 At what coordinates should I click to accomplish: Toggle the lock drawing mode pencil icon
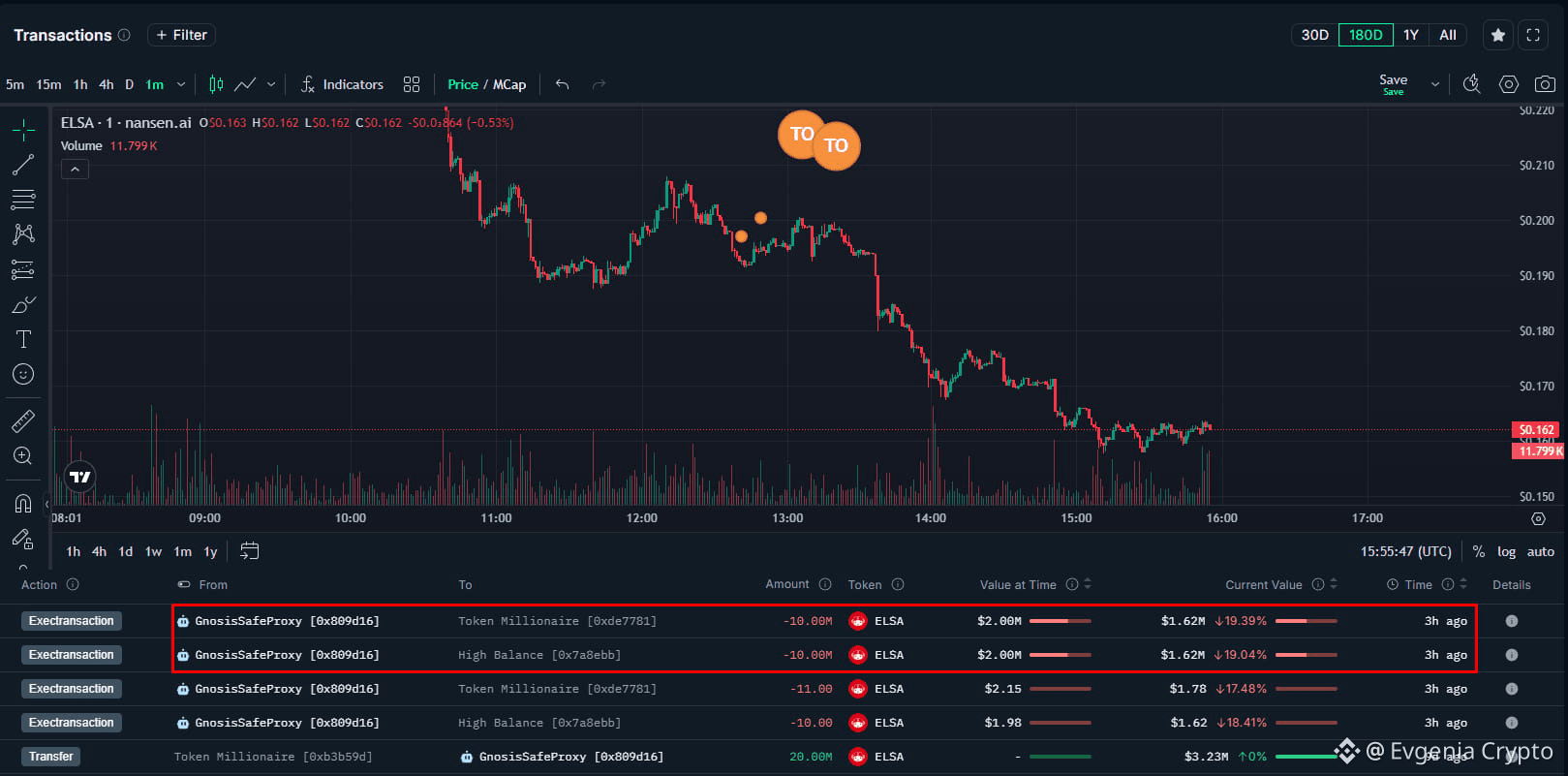click(x=23, y=539)
